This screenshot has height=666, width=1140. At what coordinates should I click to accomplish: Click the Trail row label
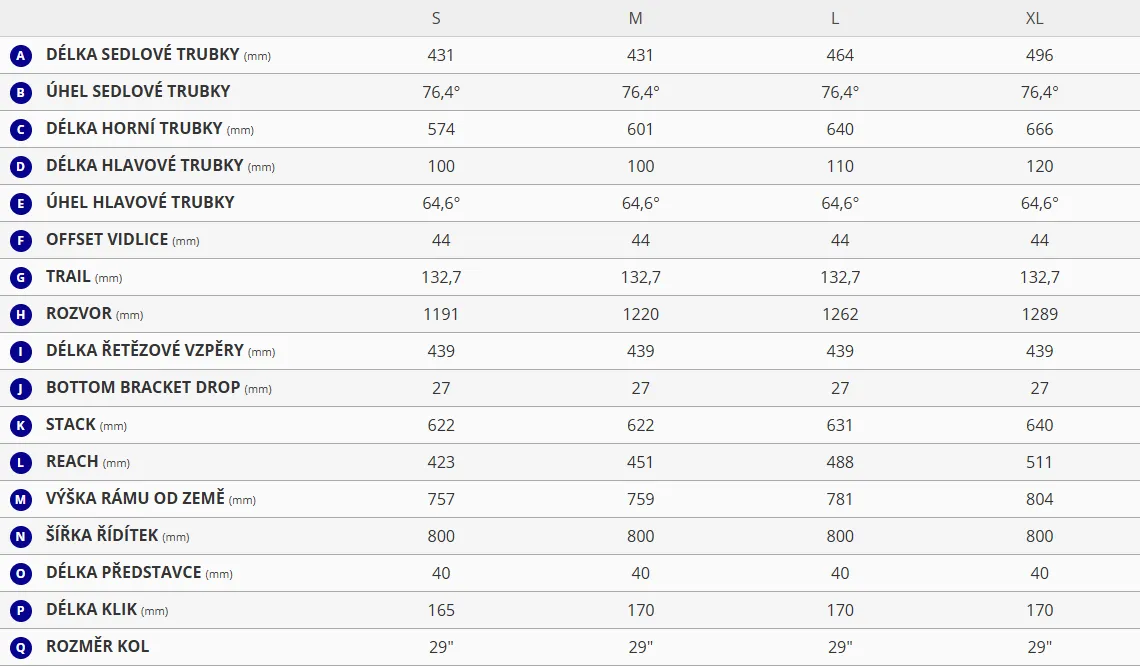pyautogui.click(x=68, y=277)
